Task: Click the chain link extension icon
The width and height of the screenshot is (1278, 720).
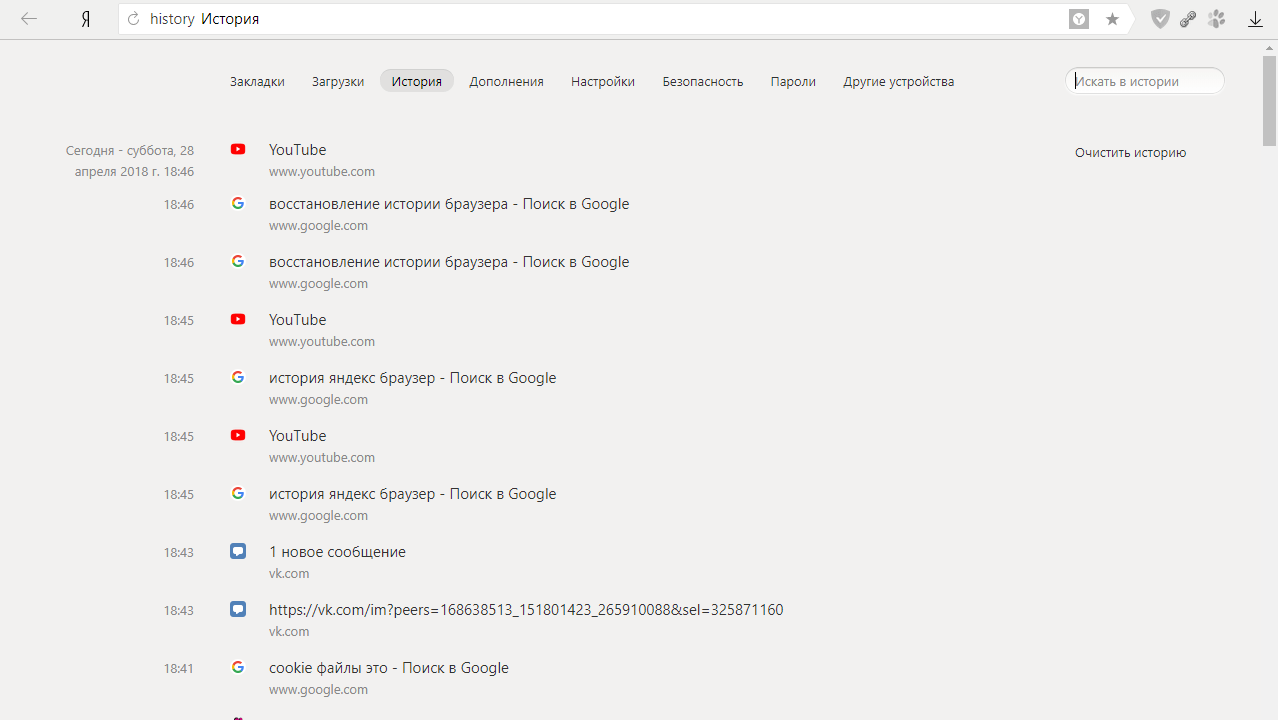Action: pyautogui.click(x=1188, y=19)
